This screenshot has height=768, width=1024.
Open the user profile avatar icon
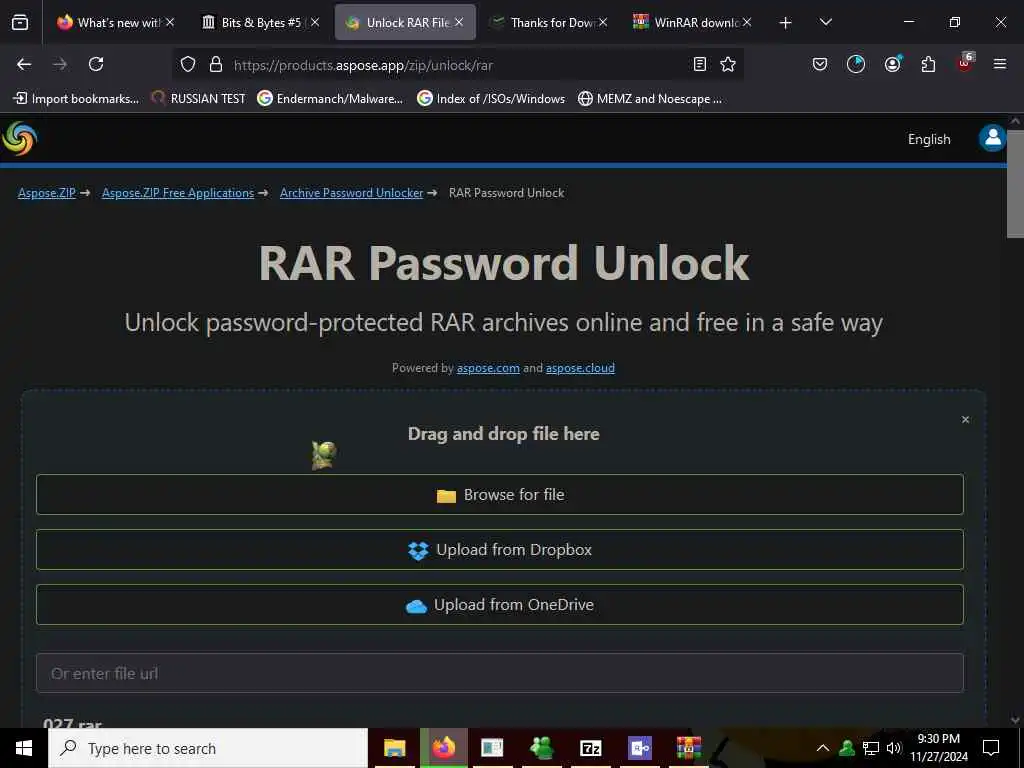pyautogui.click(x=992, y=138)
